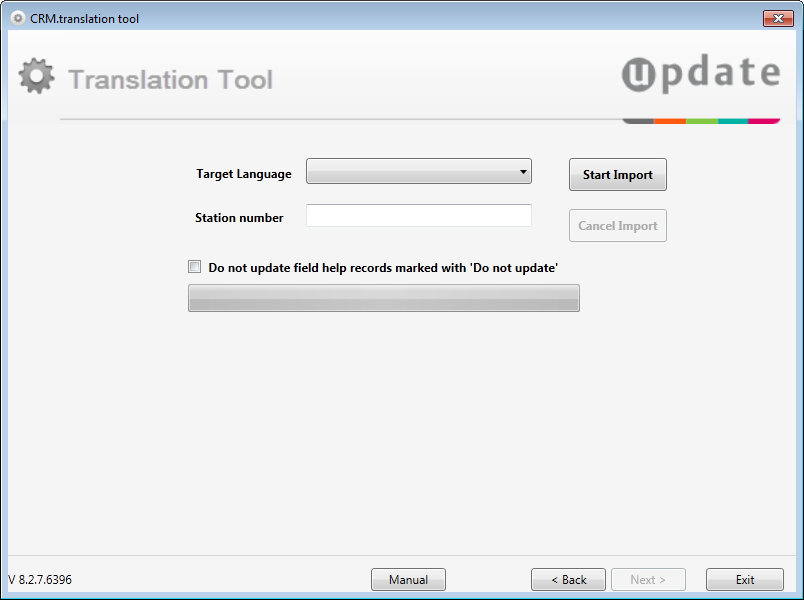Click the import progress bar

tap(384, 298)
